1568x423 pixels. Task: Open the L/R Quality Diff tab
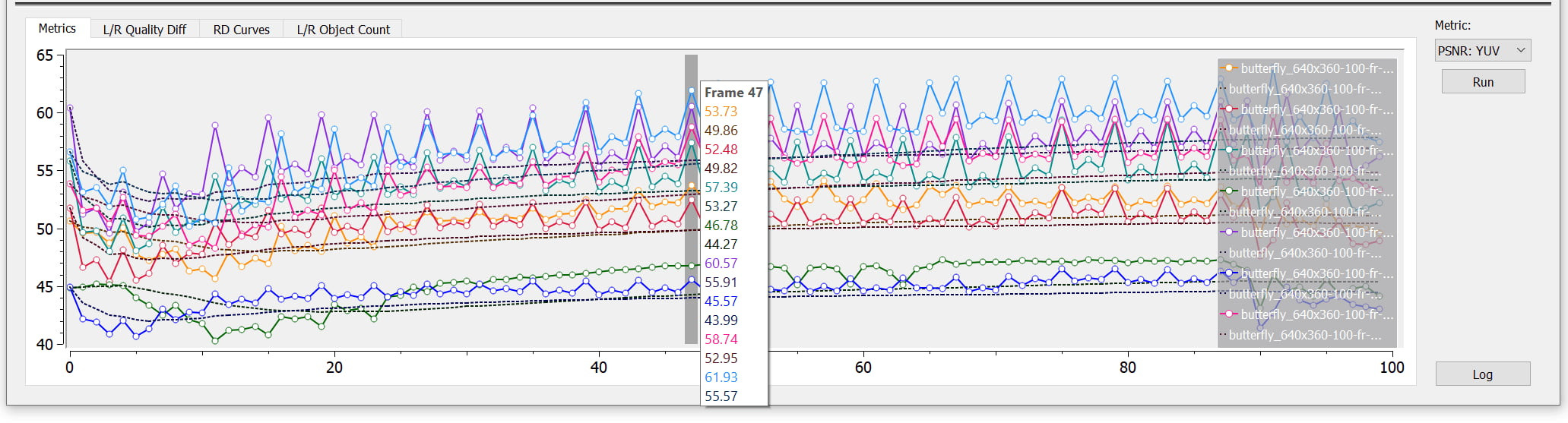(144, 30)
